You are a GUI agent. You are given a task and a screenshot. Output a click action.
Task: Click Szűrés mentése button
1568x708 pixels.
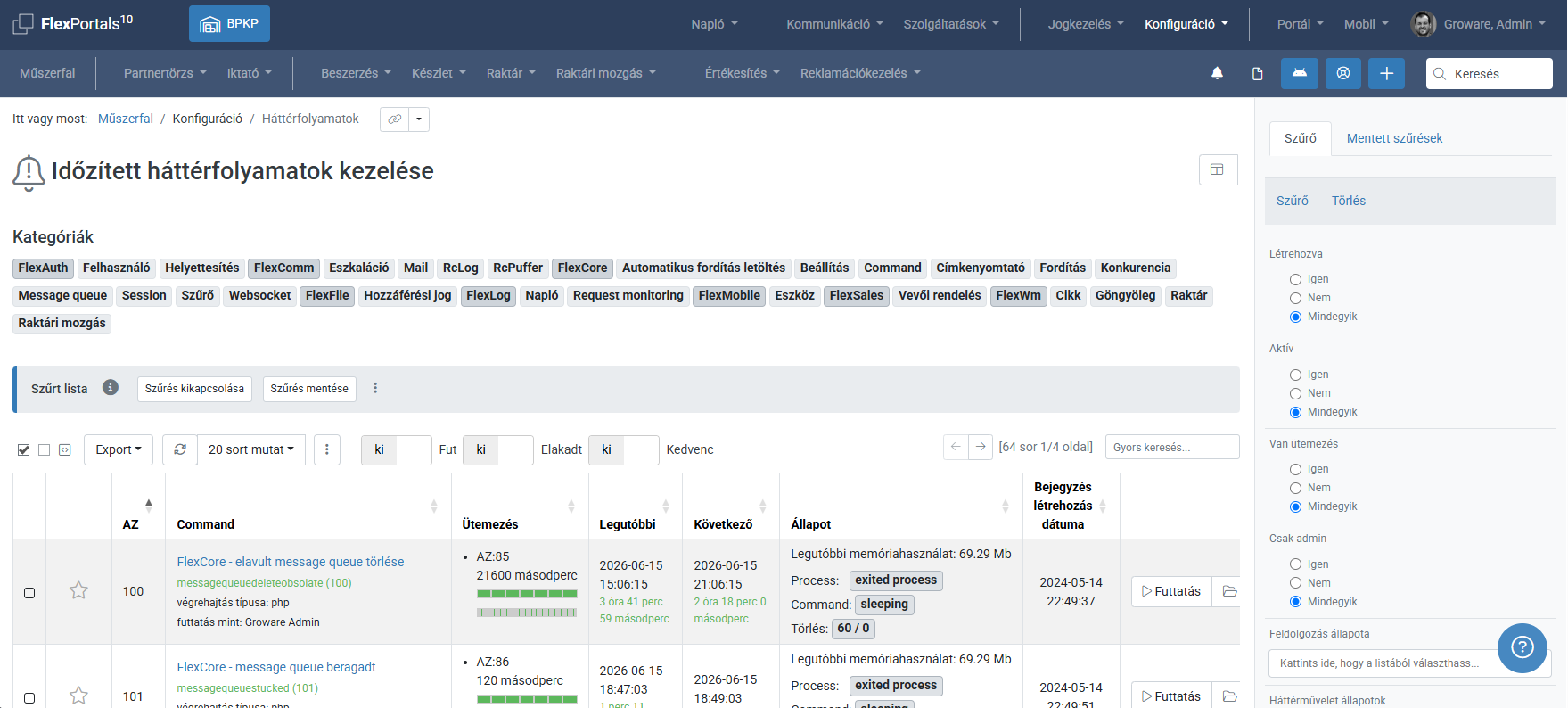pyautogui.click(x=309, y=389)
